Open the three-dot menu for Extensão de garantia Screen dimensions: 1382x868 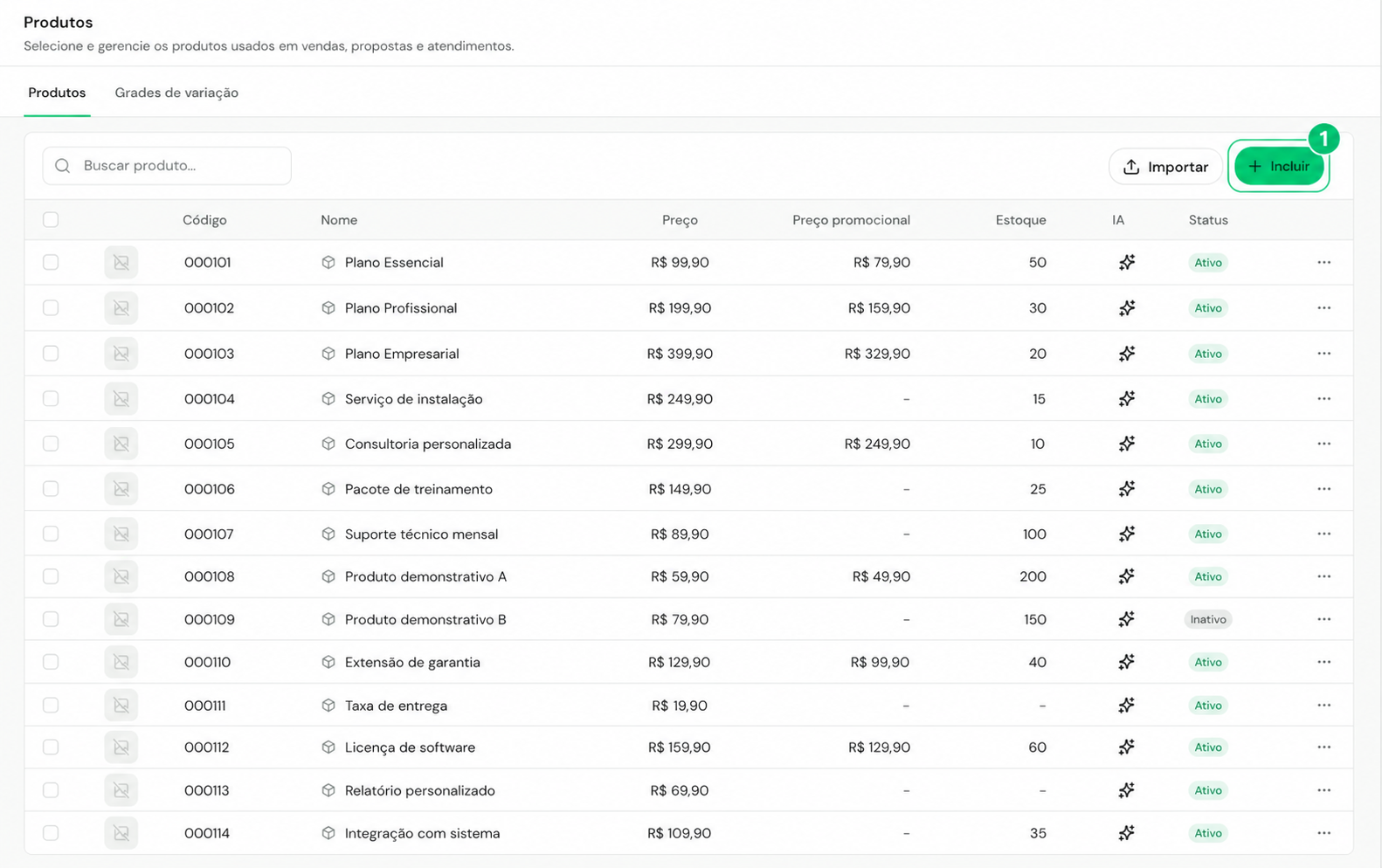(x=1324, y=662)
